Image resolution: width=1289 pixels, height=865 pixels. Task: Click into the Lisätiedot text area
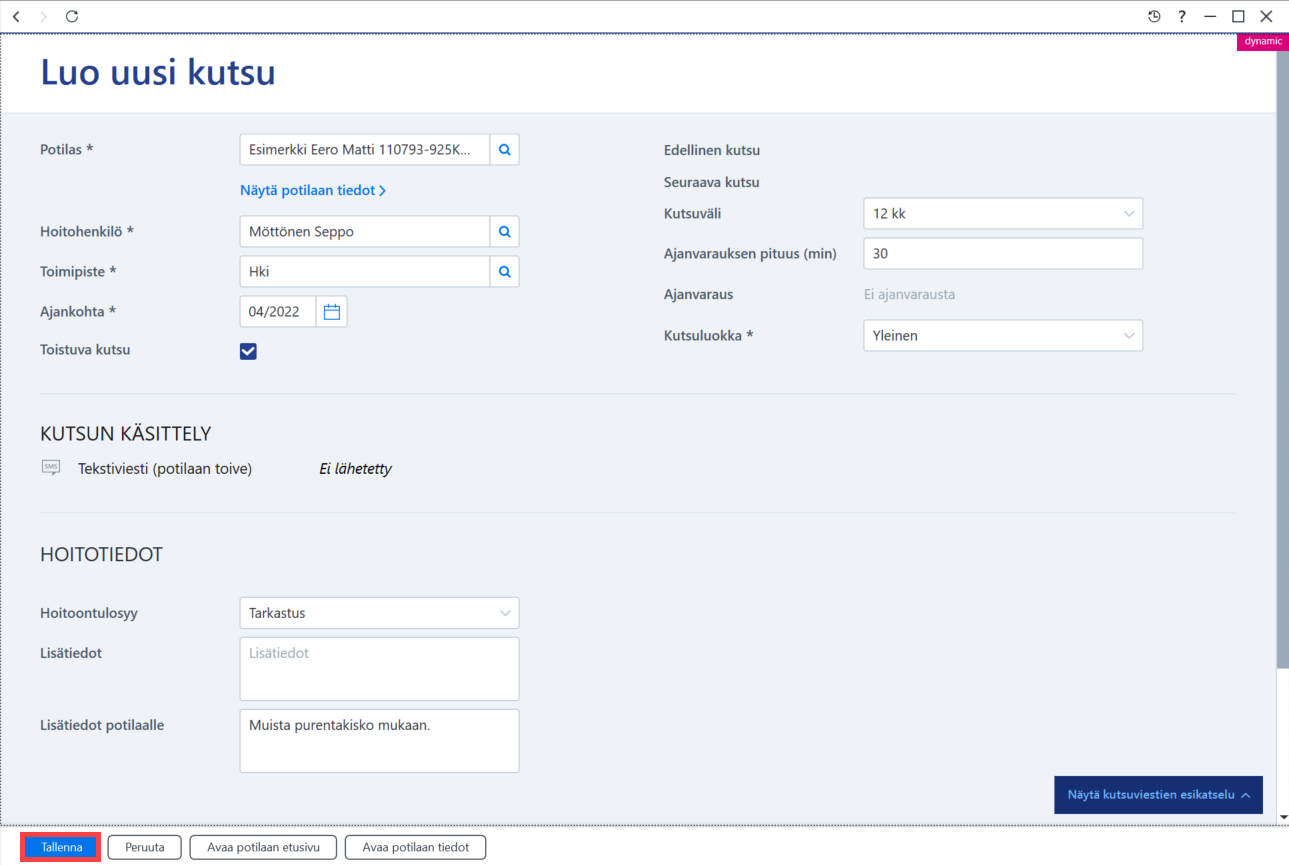379,669
